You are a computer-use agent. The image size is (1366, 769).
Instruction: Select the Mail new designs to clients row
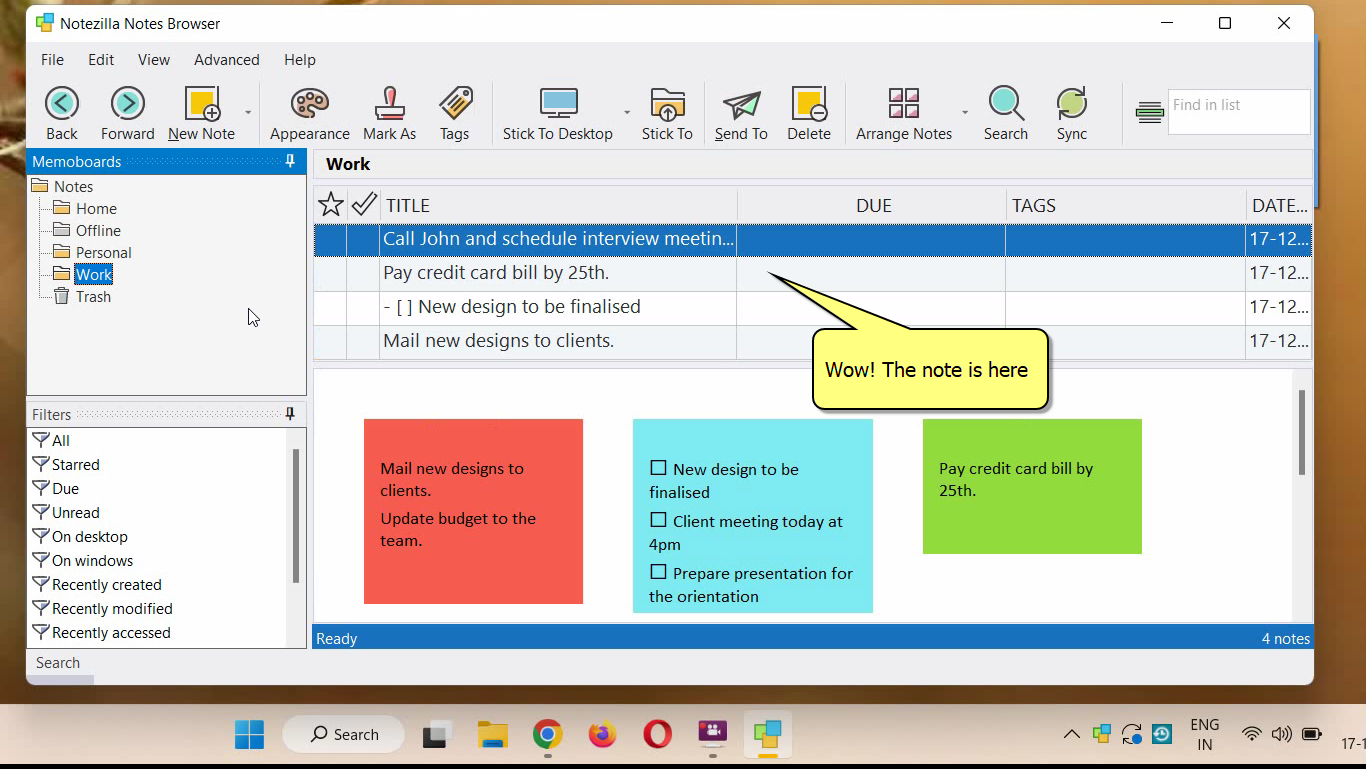click(812, 341)
